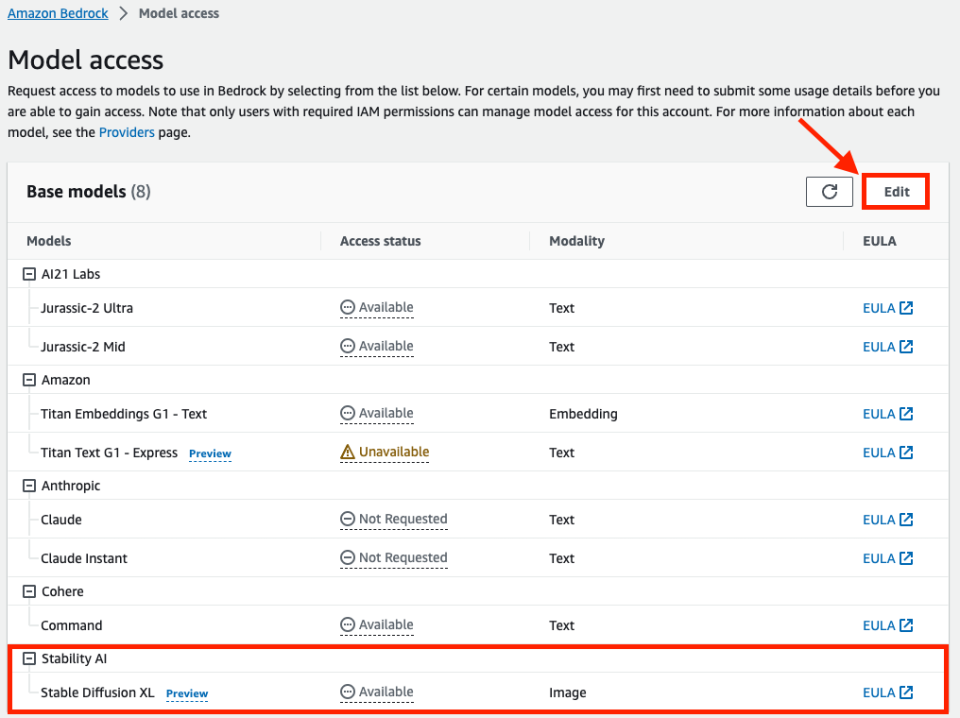Click Not Requested status for Claude
Image resolution: width=960 pixels, height=718 pixels.
click(x=394, y=519)
